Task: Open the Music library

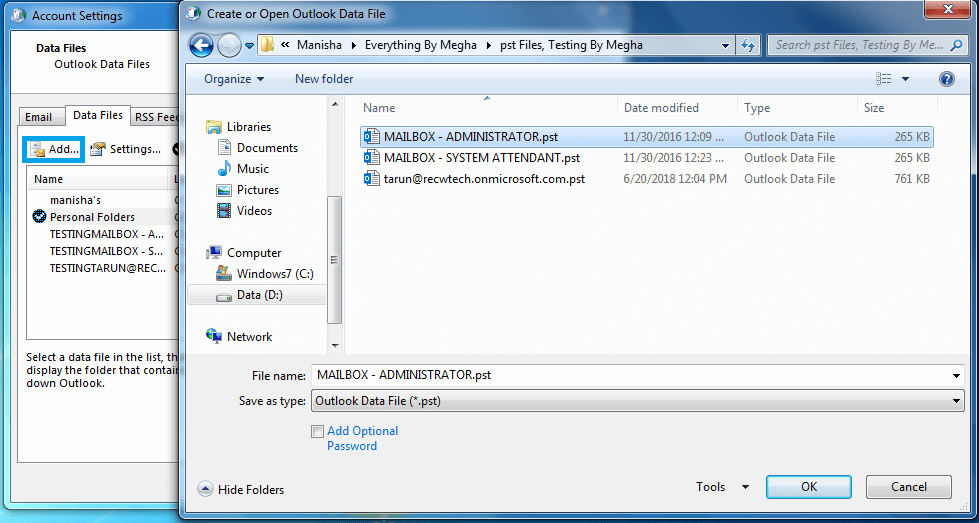Action: point(243,169)
